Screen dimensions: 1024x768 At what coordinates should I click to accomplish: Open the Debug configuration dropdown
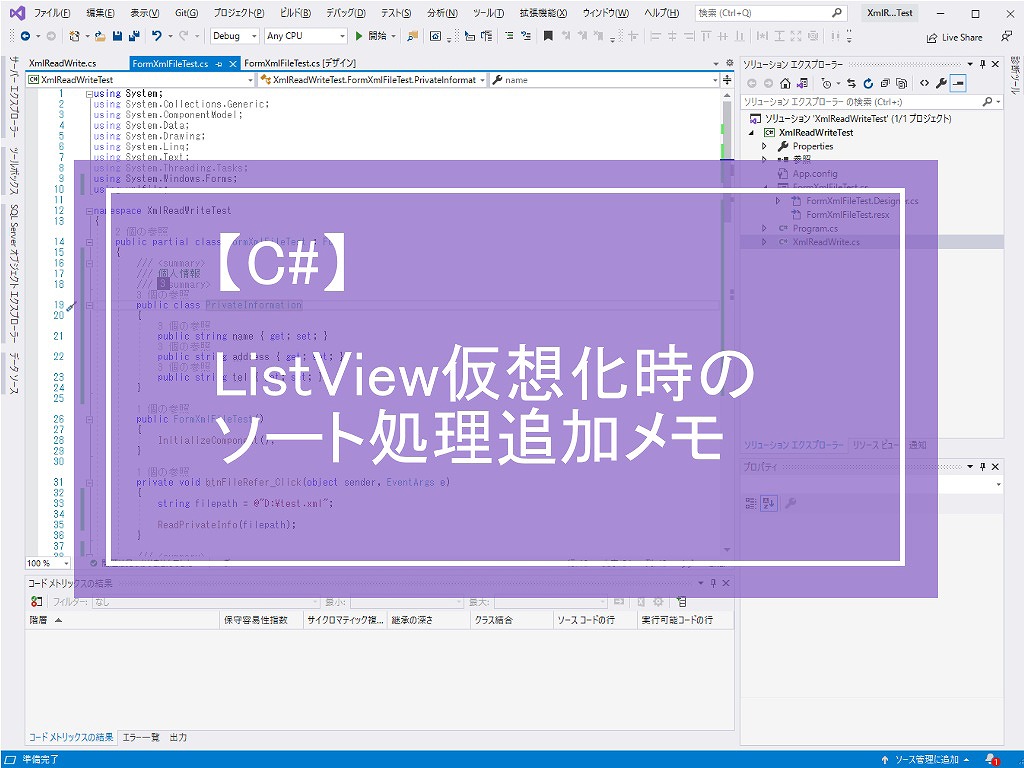click(253, 36)
